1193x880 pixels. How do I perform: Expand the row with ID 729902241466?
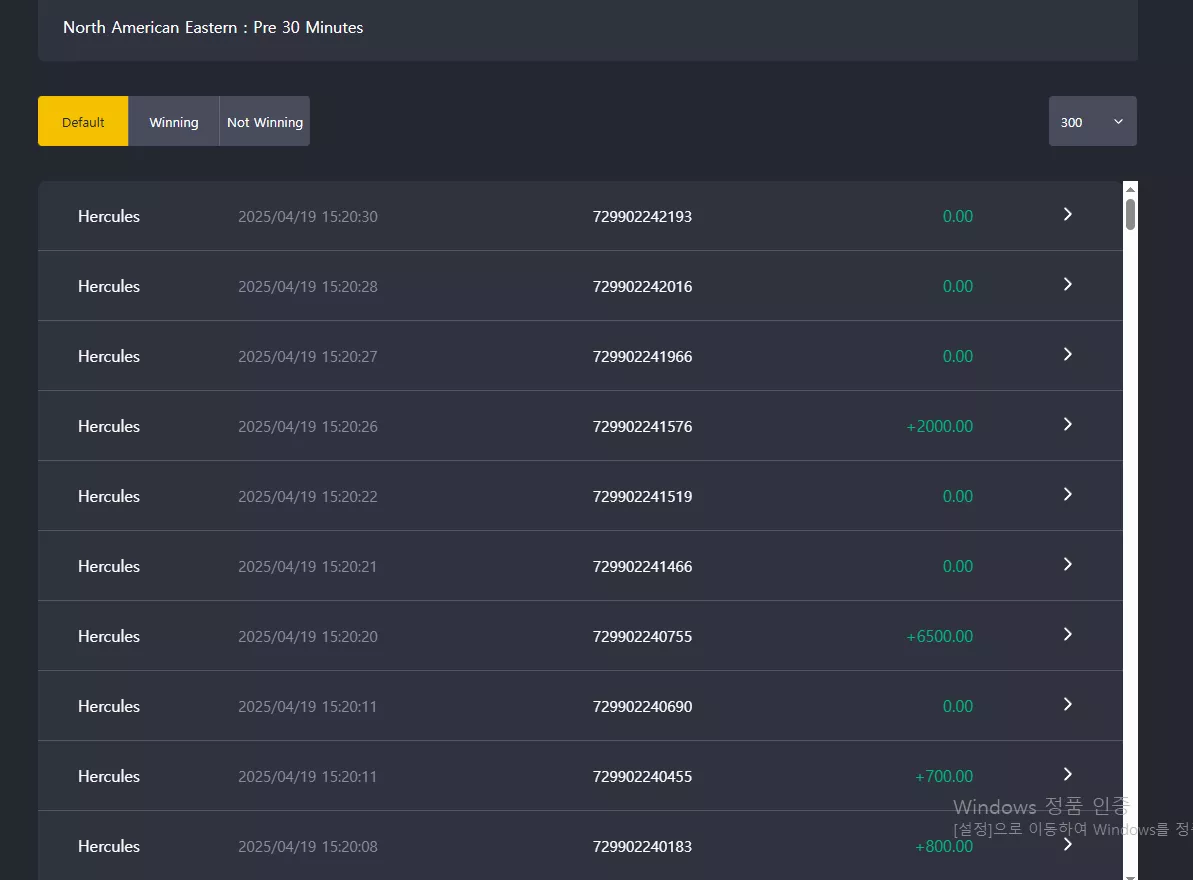pos(1067,564)
